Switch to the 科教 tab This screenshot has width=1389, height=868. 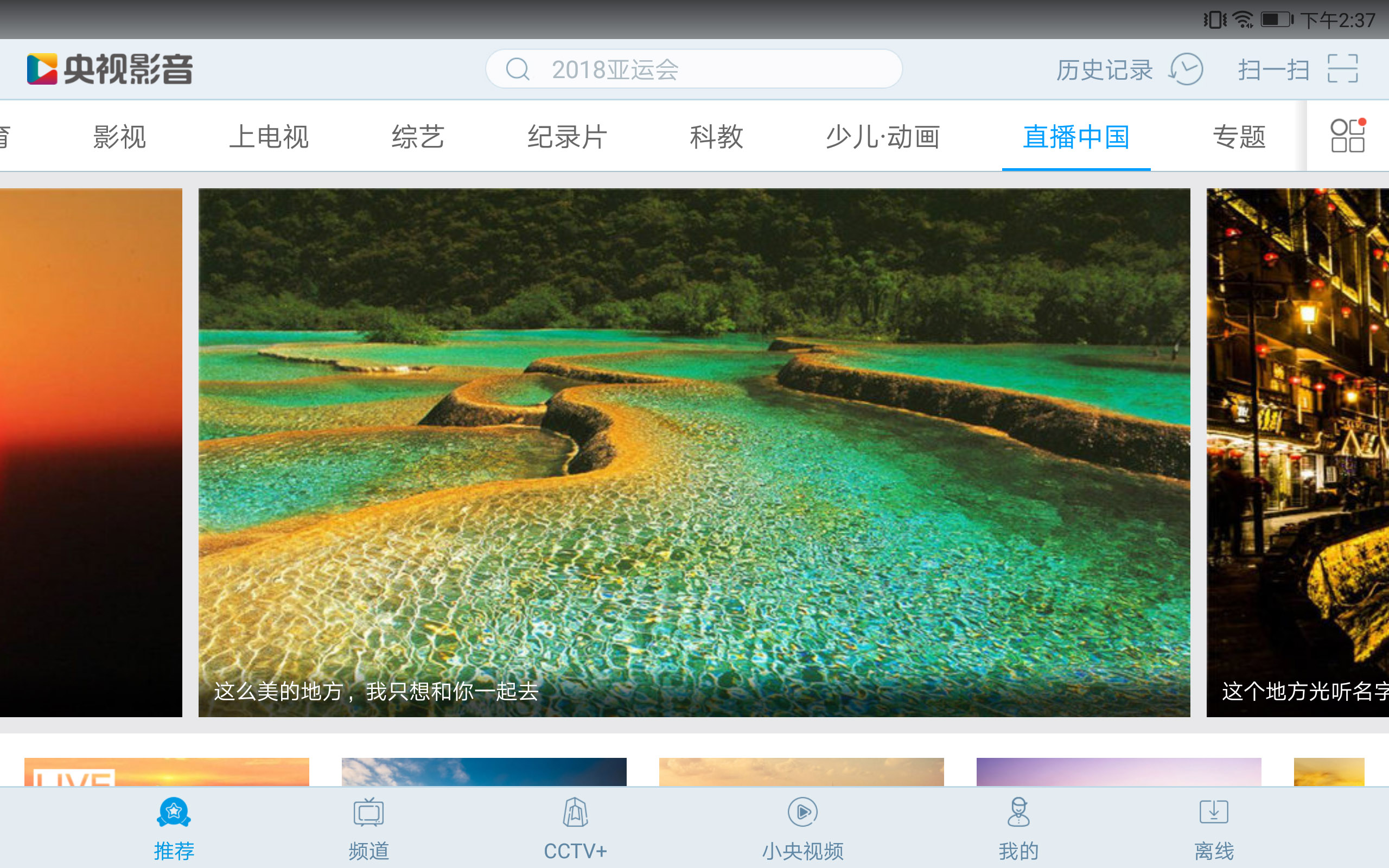[x=716, y=137]
